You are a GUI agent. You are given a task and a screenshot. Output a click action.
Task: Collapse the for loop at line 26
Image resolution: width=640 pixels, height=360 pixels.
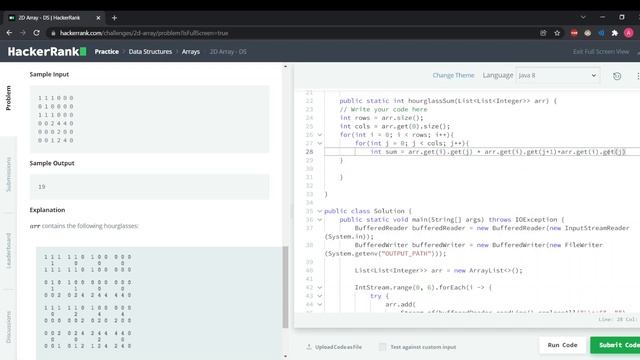coord(320,135)
